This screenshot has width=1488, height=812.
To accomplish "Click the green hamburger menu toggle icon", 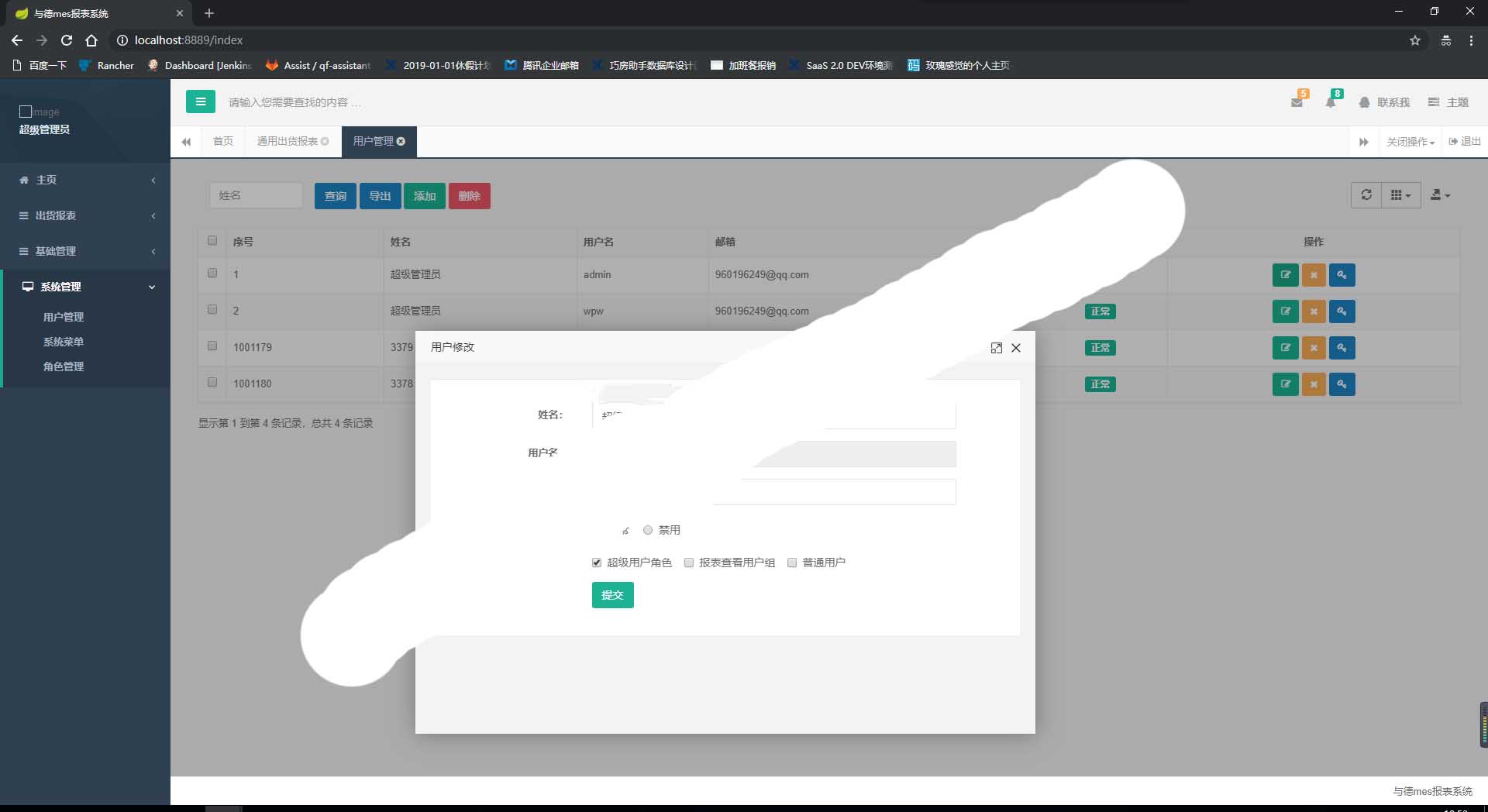I will coord(200,101).
